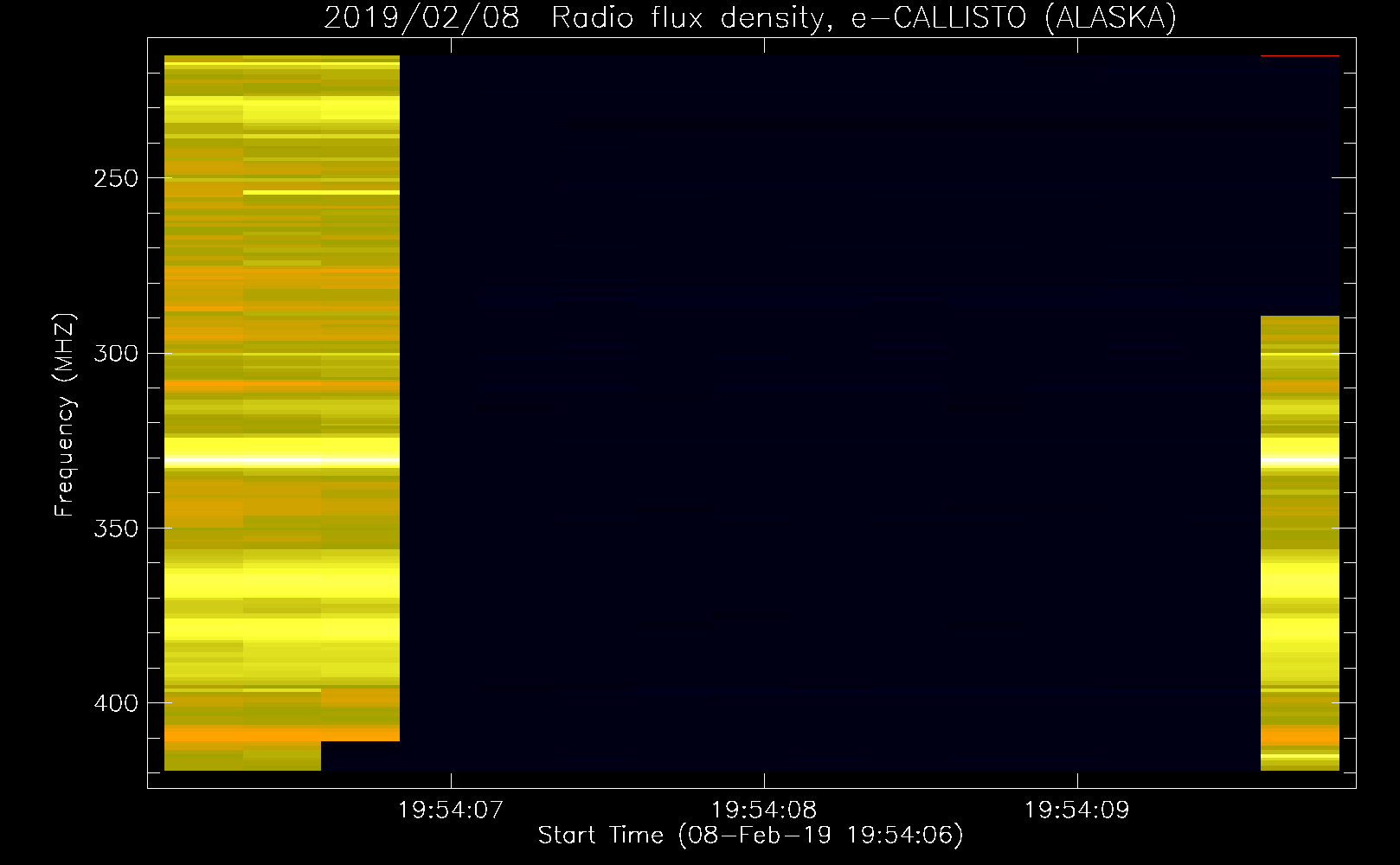
Task: Click the '19:54:09' time tick label
Action: click(1077, 811)
